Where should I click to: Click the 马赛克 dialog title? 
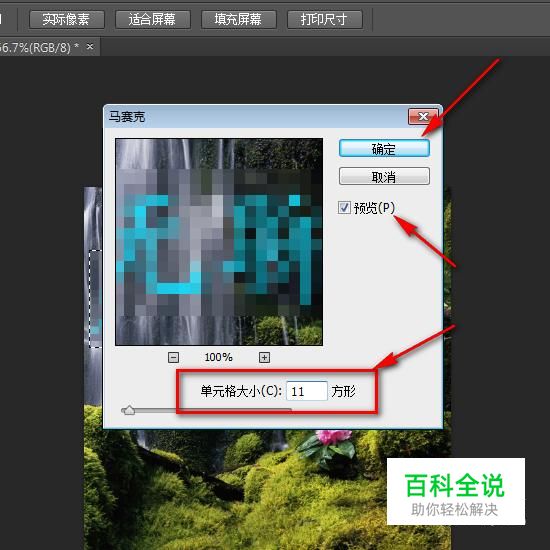(x=127, y=117)
